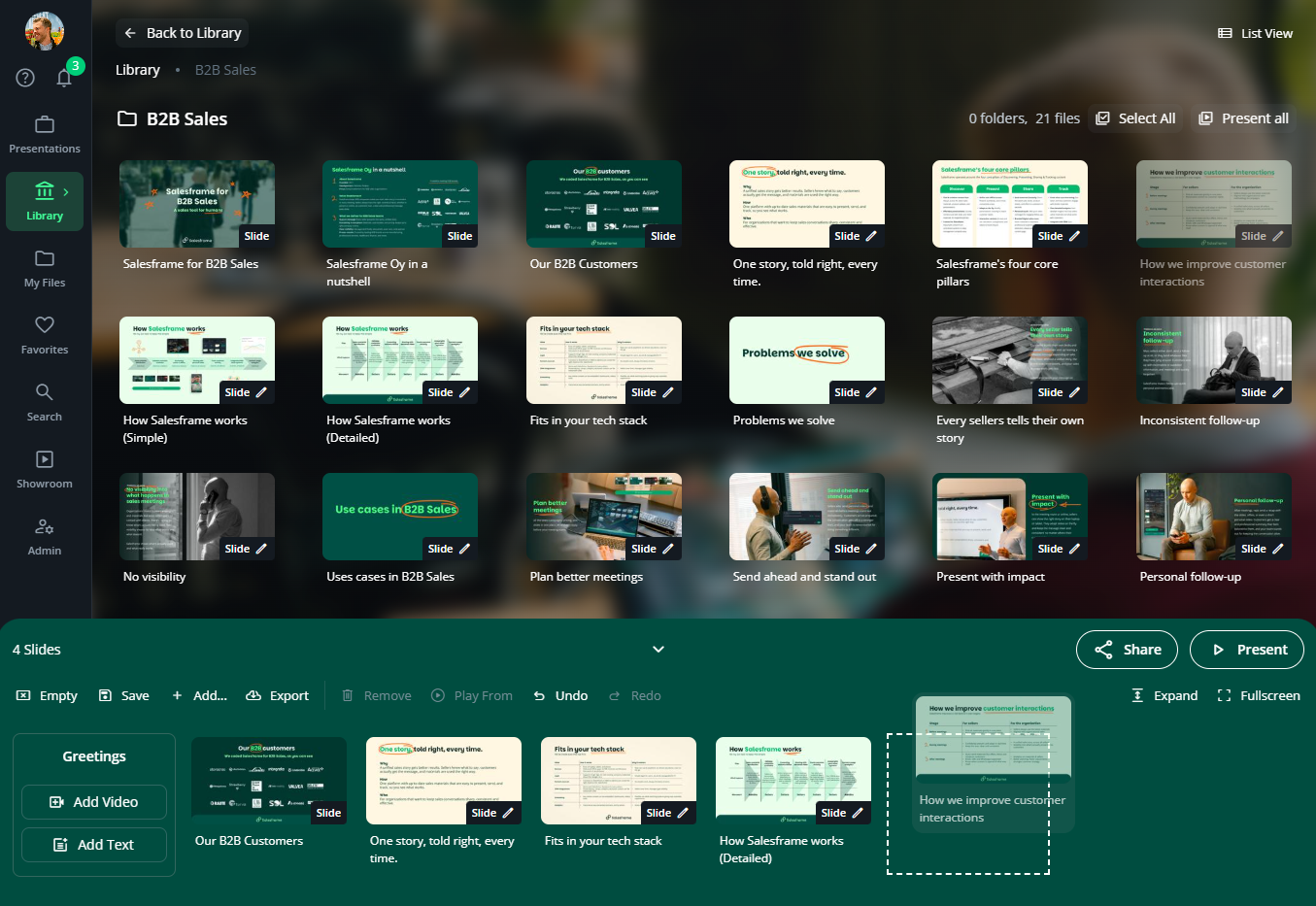
Task: Open notifications bell with 3 badge
Action: (x=64, y=78)
